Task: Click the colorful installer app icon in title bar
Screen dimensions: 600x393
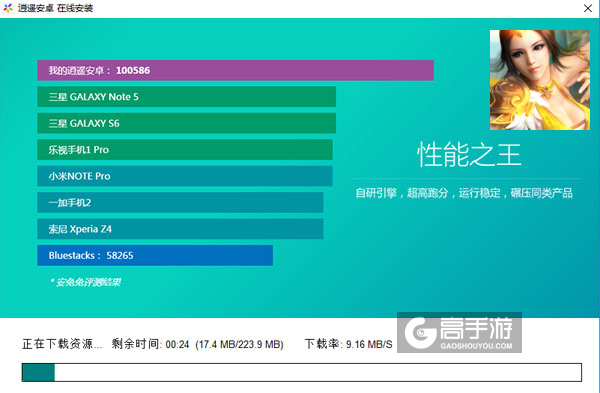Action: [8, 8]
